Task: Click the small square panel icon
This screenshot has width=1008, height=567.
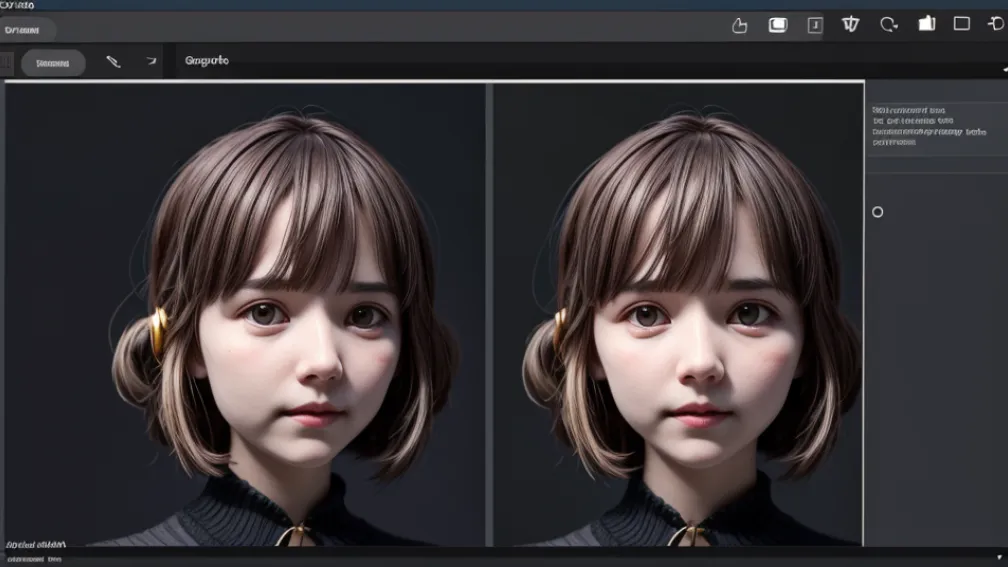Action: pos(815,25)
